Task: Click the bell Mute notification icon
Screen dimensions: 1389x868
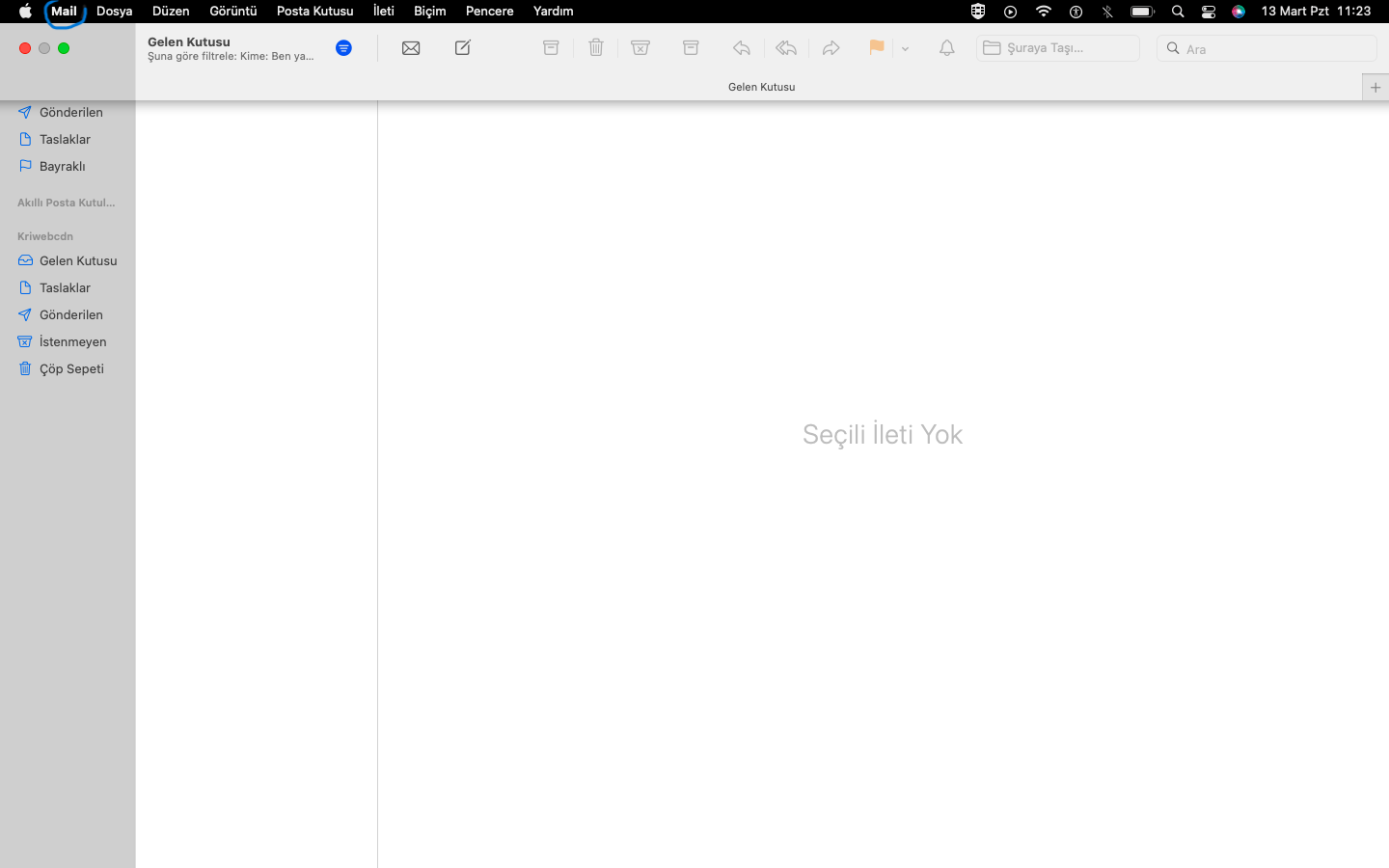Action: [x=947, y=48]
